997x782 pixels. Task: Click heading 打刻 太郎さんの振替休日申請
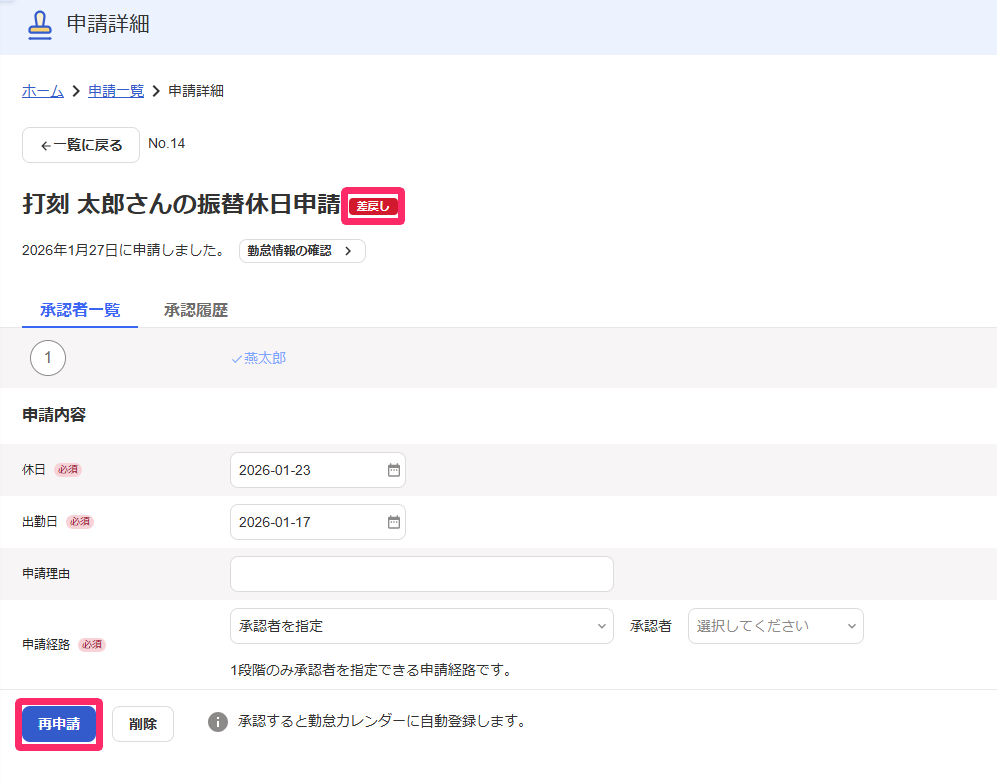[182, 204]
